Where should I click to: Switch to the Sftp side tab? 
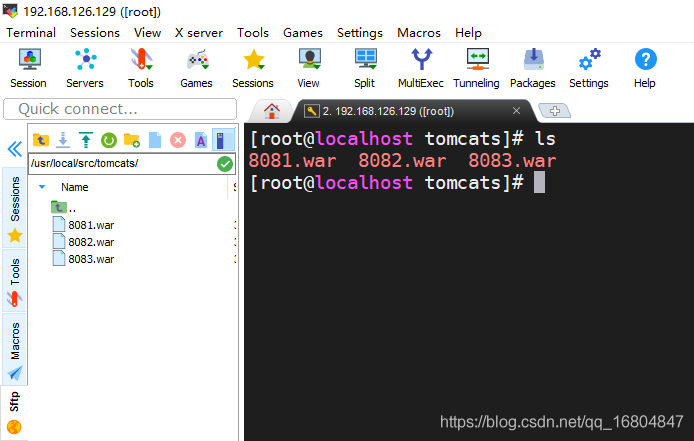[15, 412]
